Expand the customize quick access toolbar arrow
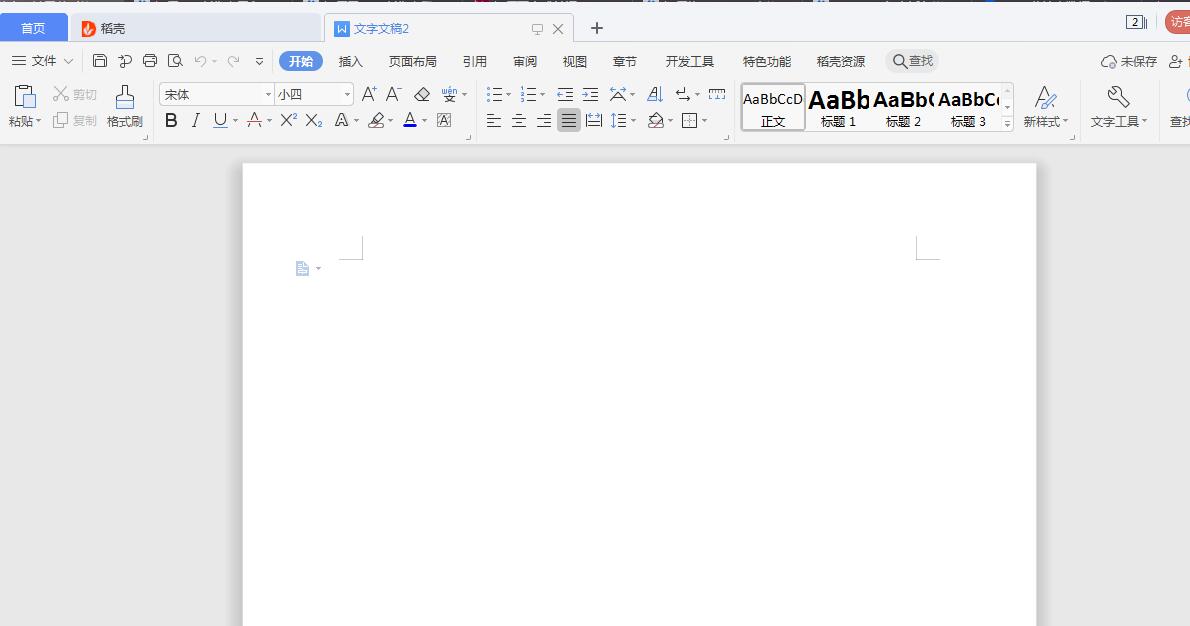The width and height of the screenshot is (1190, 626). (x=260, y=61)
